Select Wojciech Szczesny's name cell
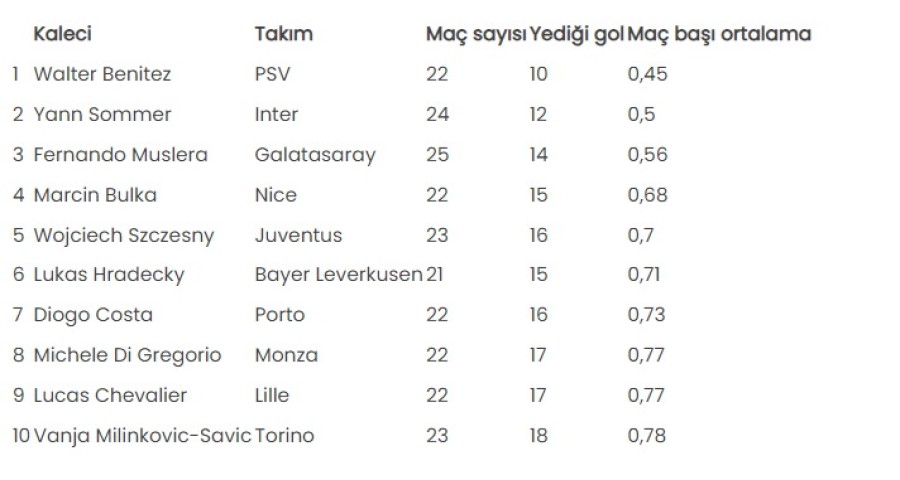This screenshot has height=480, width=900. tap(123, 235)
